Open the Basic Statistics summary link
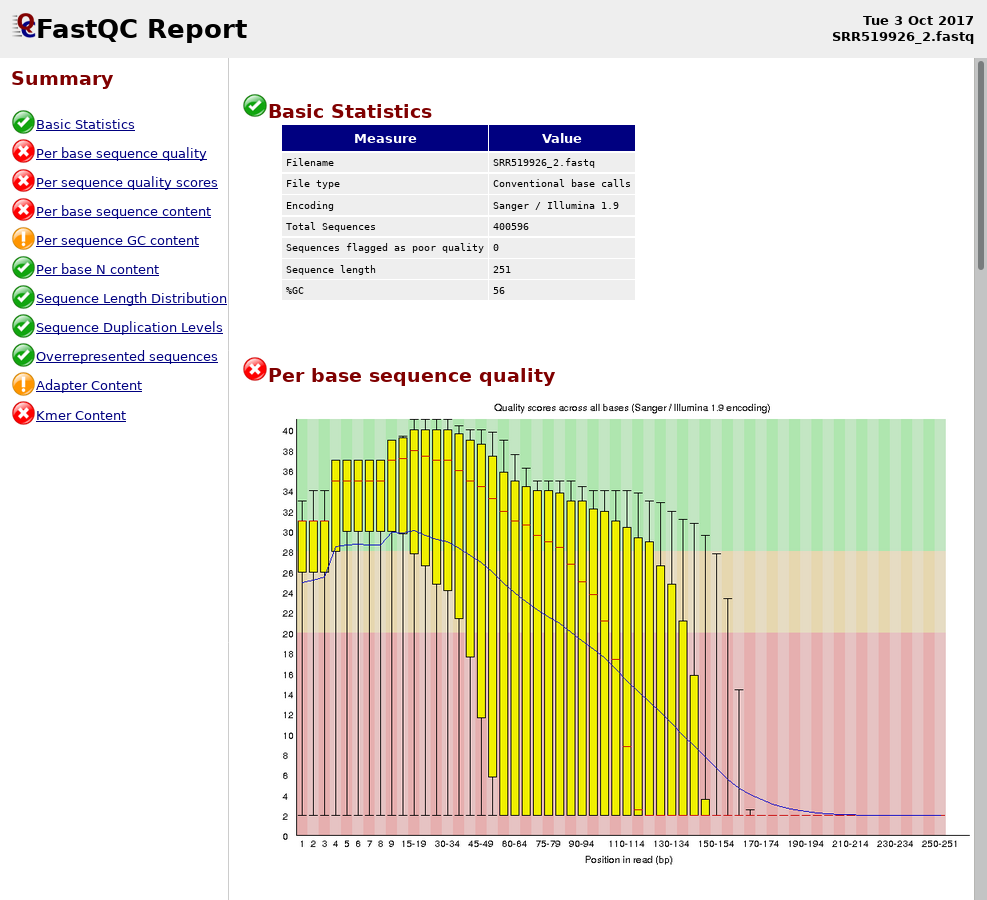This screenshot has width=987, height=900. point(85,125)
